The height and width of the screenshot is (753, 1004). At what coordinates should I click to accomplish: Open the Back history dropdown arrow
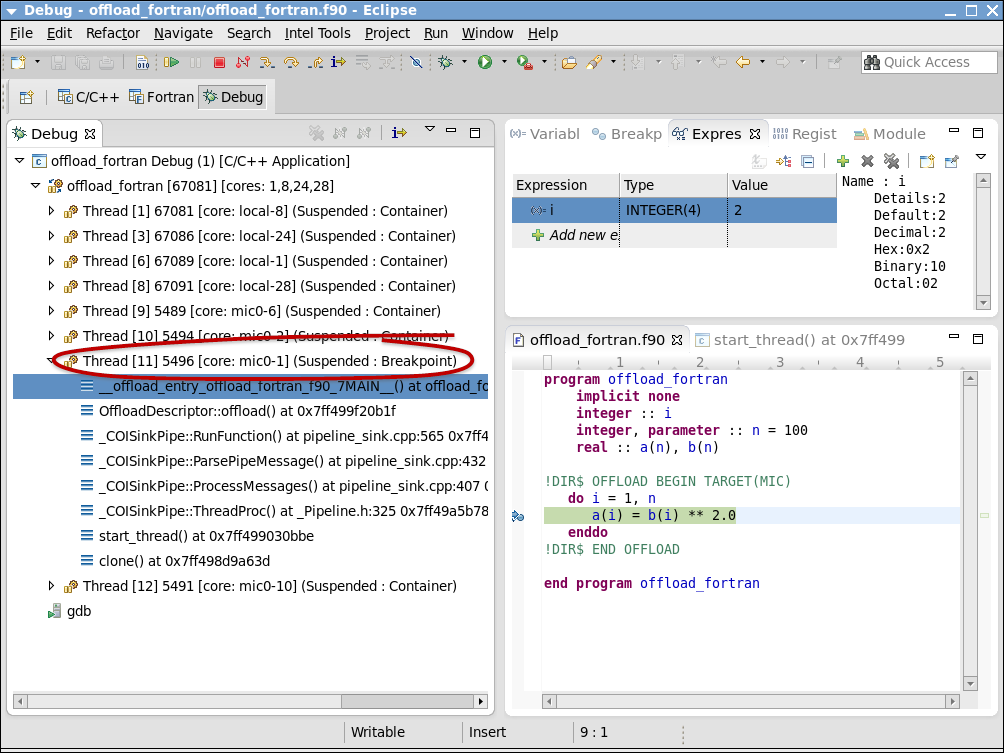click(762, 62)
